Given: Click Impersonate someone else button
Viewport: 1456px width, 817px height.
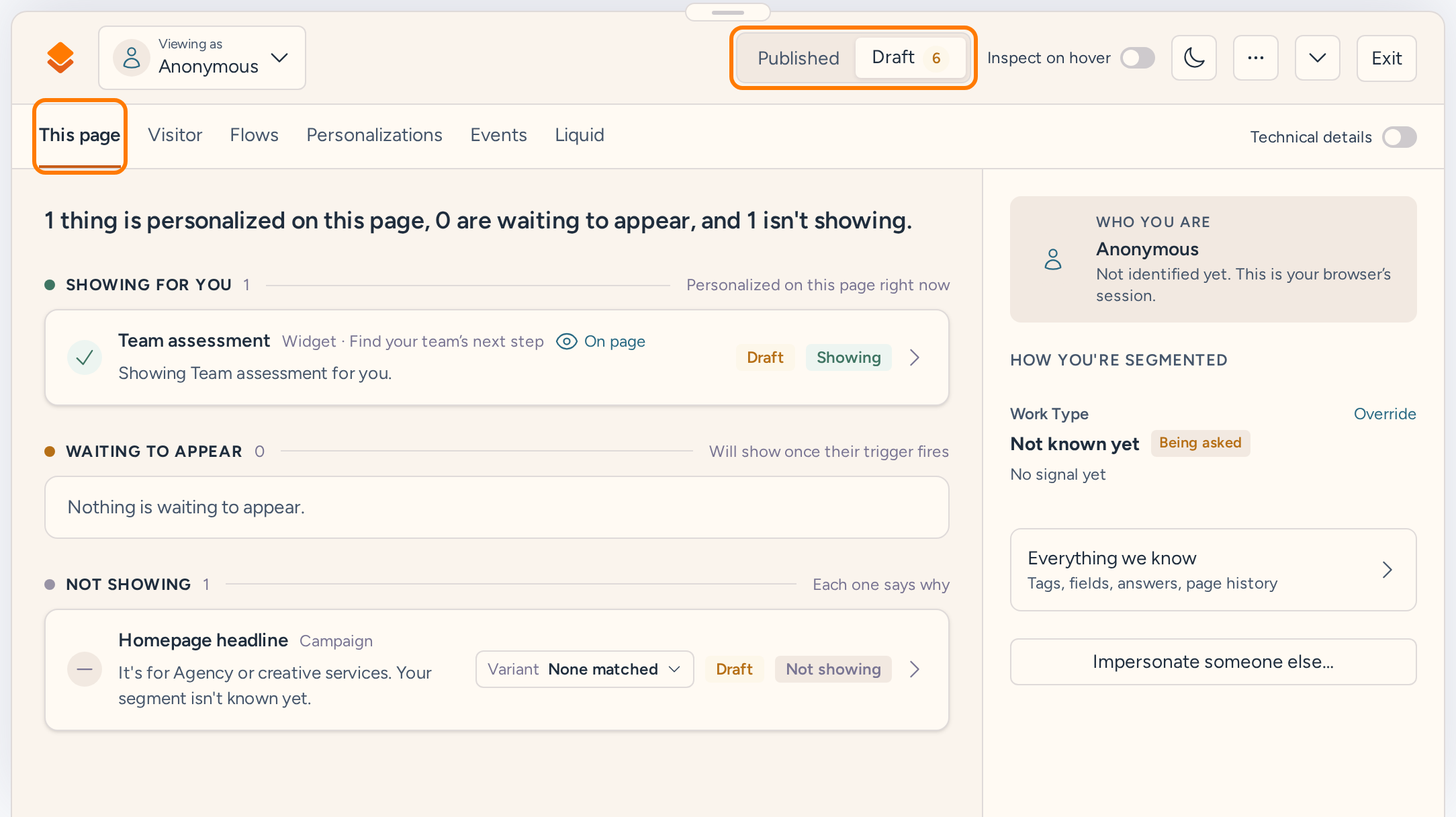Looking at the screenshot, I should click(x=1214, y=662).
